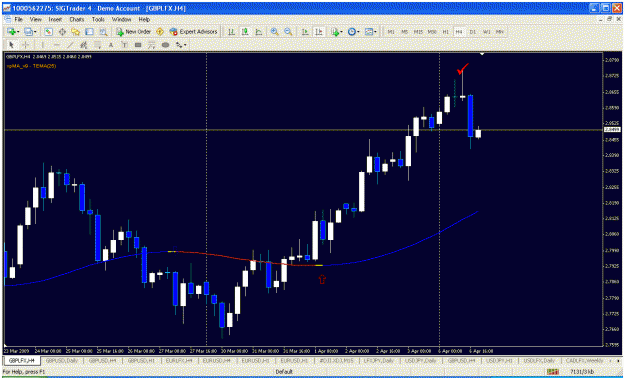Screen dimensions: 625x378
Task: Open the Templates icon
Action: pos(369,32)
